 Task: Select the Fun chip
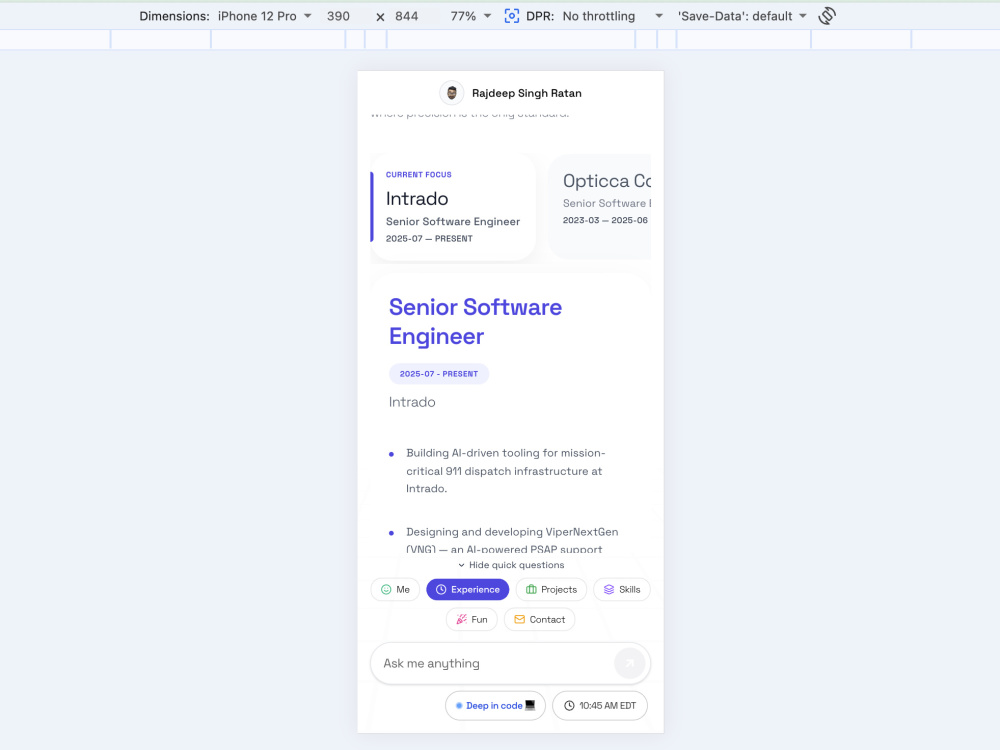point(471,619)
